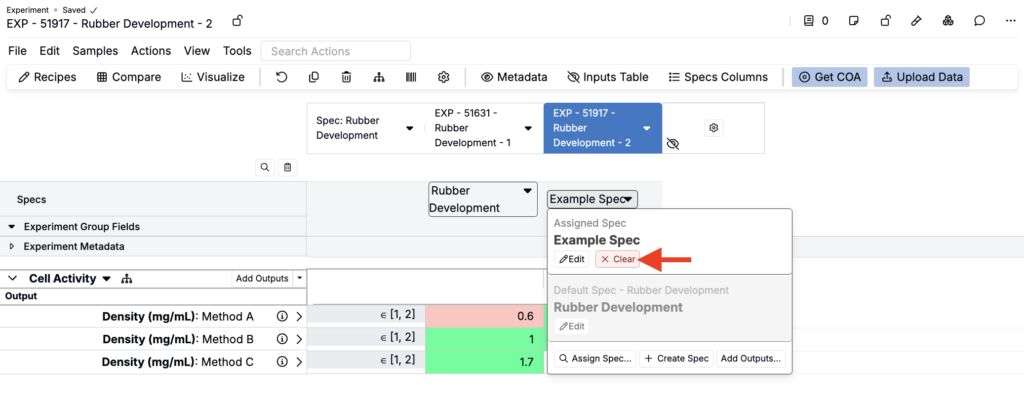
Task: Open the comments speech bubble icon
Action: (x=980, y=21)
